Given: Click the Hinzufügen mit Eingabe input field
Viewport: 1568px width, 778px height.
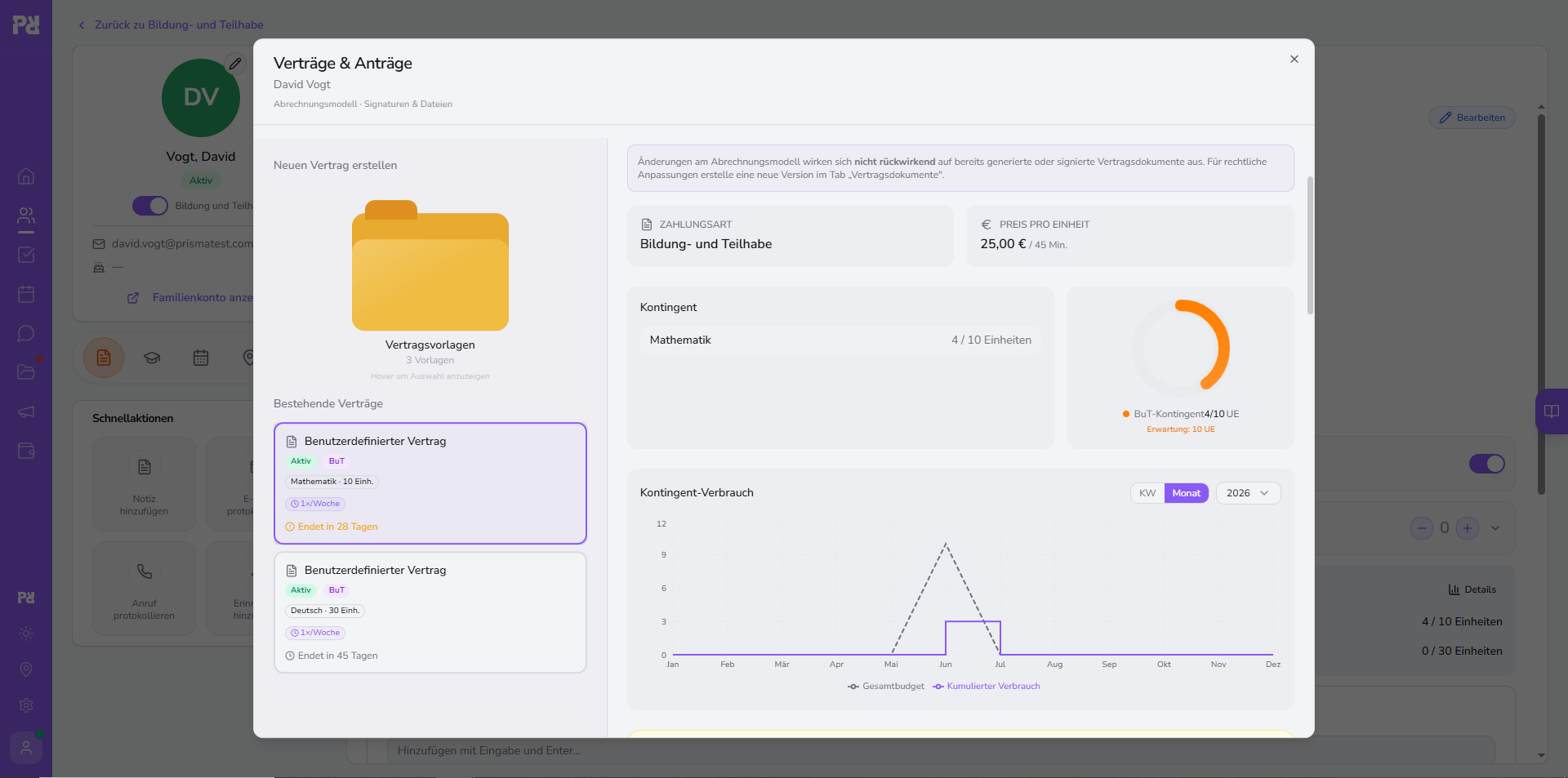Looking at the screenshot, I should click(941, 750).
